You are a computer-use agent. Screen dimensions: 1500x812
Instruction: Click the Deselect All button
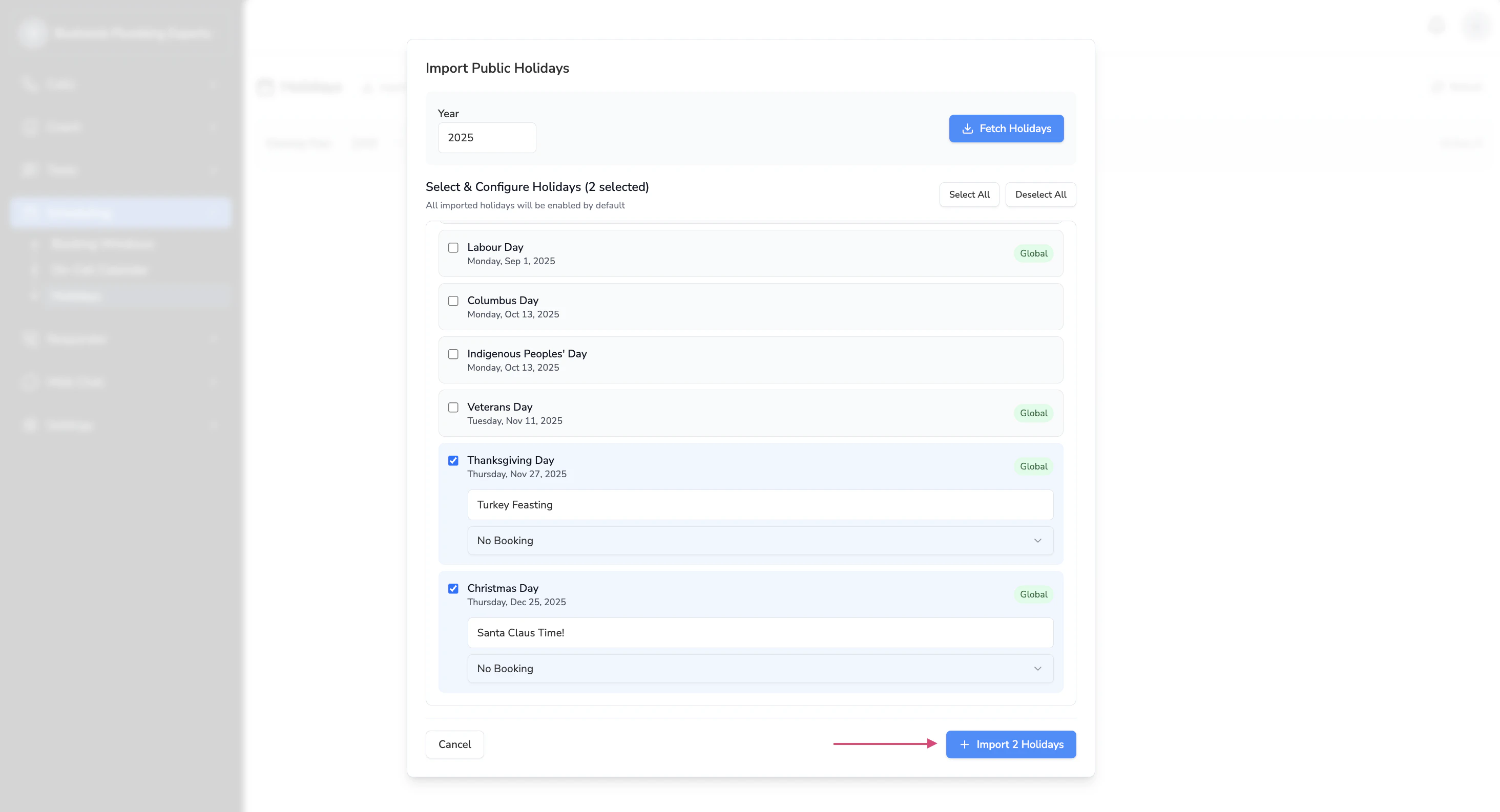1040,195
